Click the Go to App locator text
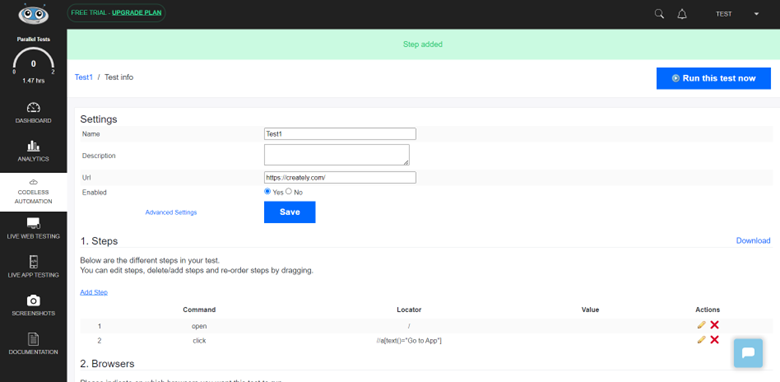780x382 pixels. [409, 341]
